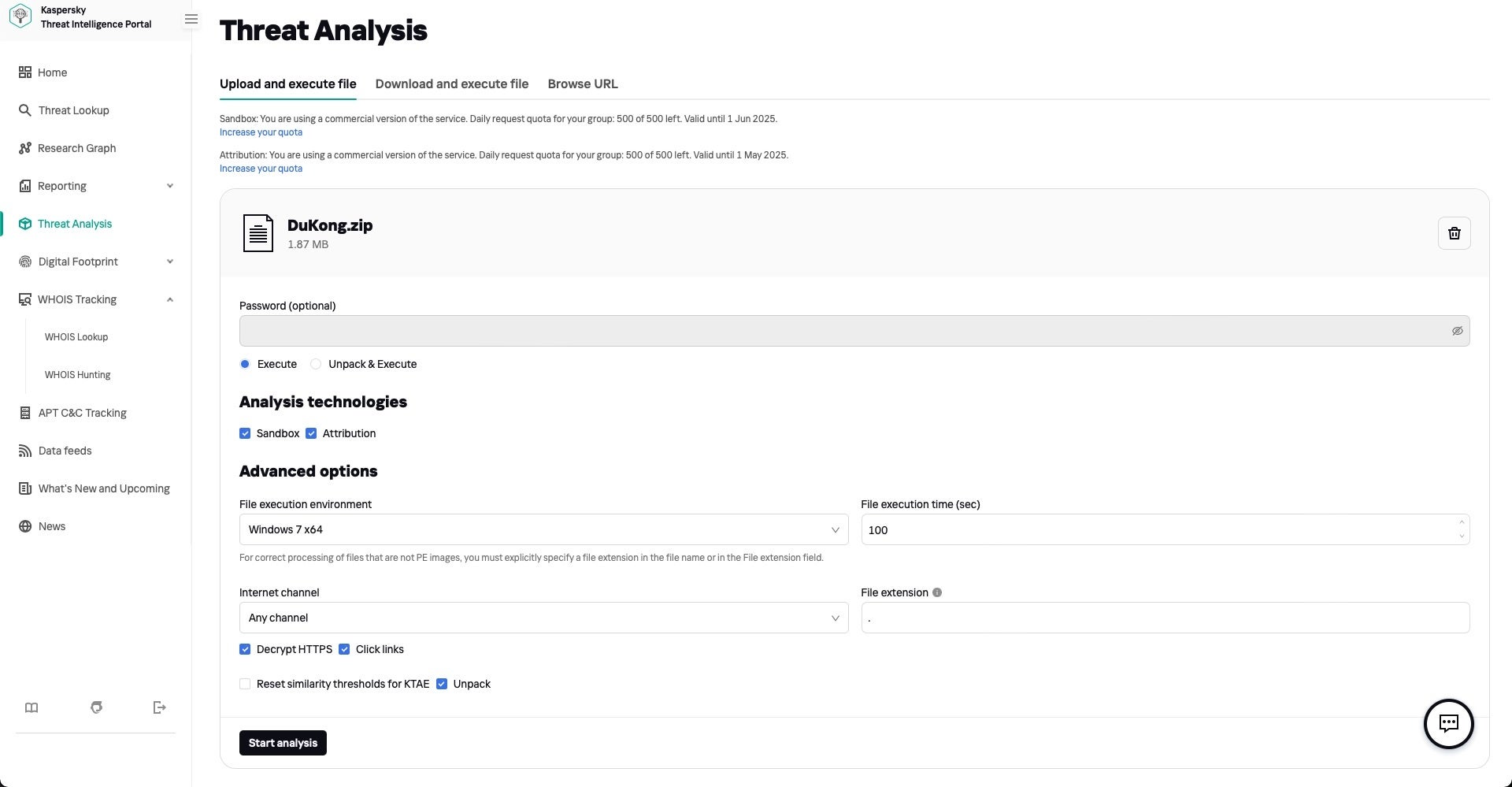Open Research Graph from sidebar icon
1512x787 pixels.
pos(25,148)
